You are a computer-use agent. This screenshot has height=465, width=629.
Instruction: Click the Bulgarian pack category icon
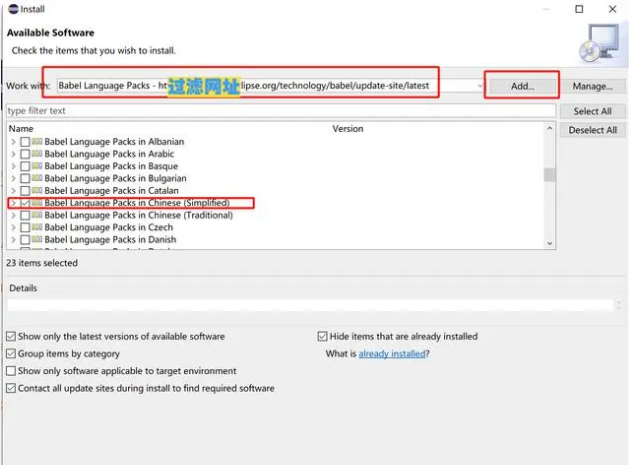click(37, 178)
